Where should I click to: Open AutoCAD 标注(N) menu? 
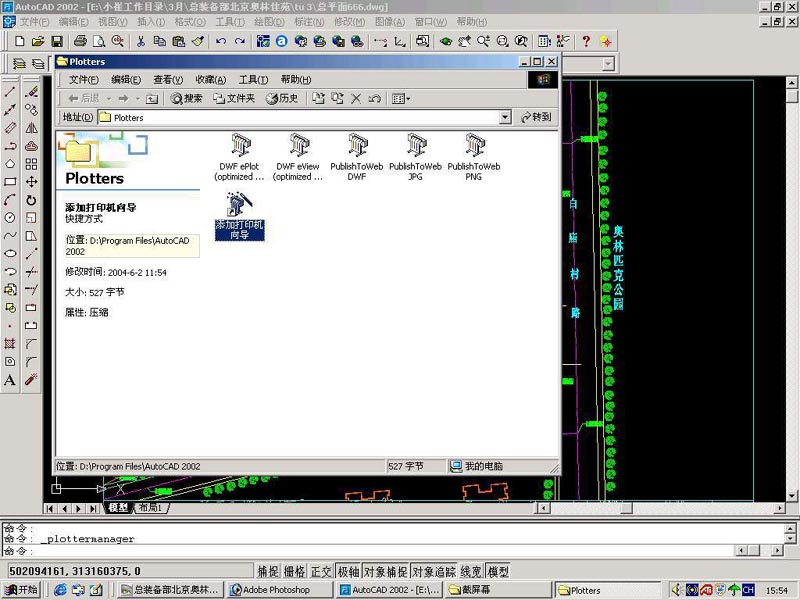pos(309,22)
